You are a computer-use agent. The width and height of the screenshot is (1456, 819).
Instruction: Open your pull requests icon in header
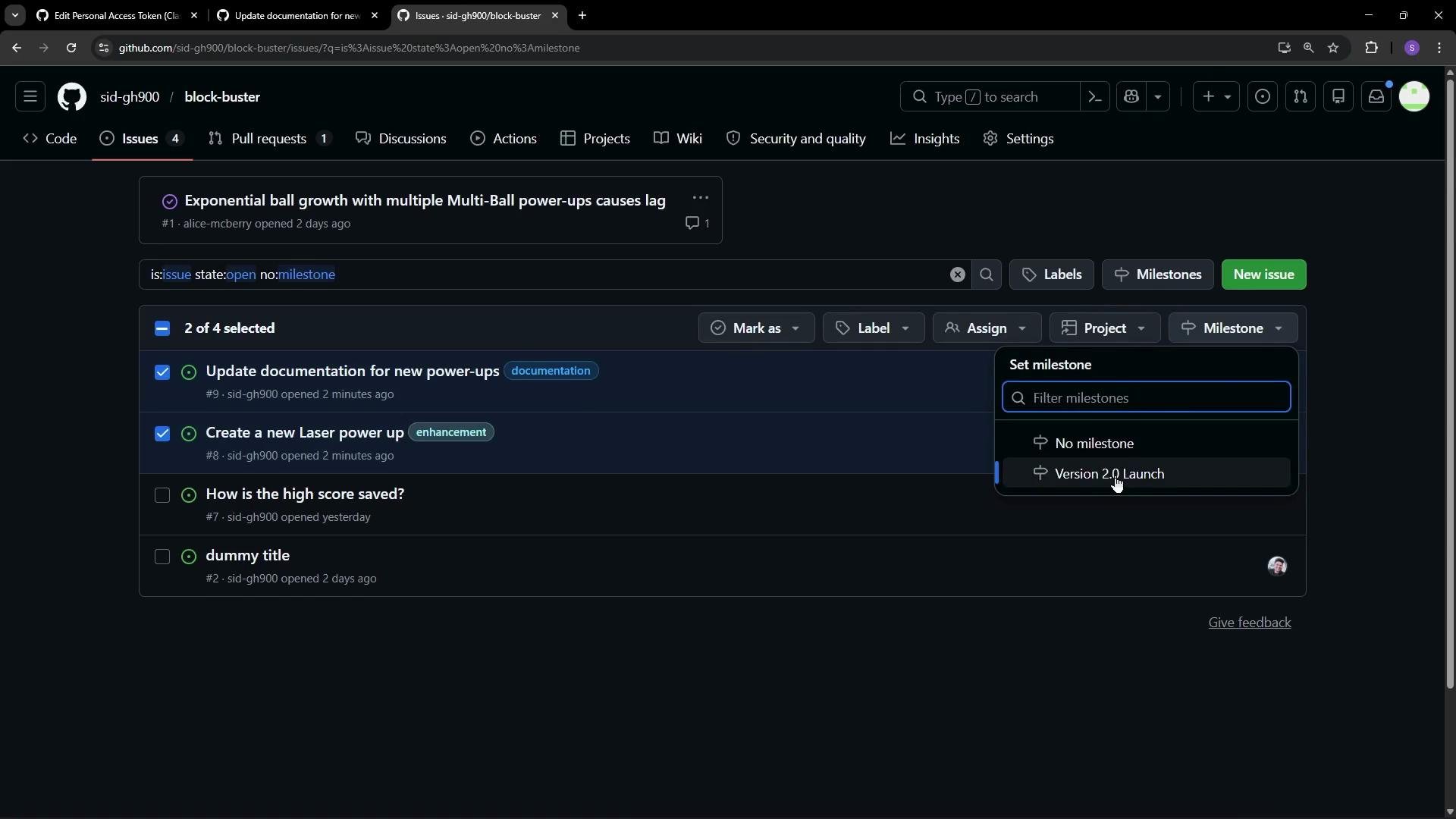click(x=1301, y=97)
